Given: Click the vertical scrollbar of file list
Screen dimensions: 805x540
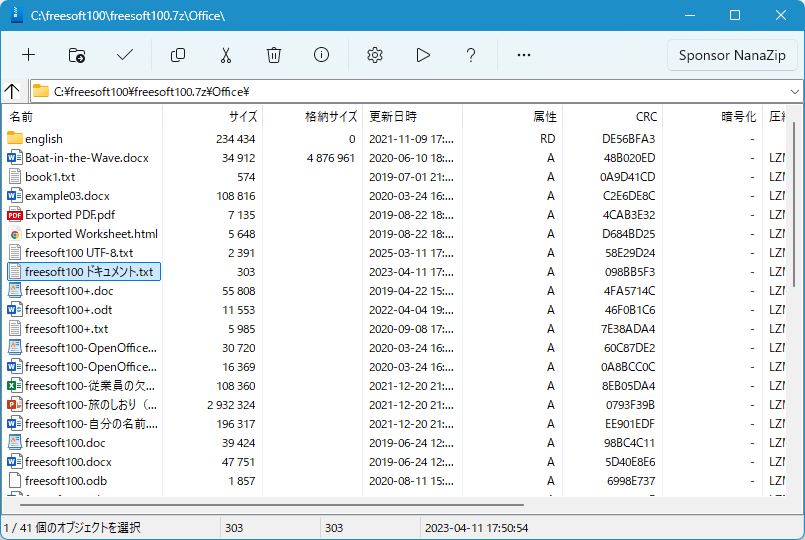Looking at the screenshot, I should pos(794,204).
